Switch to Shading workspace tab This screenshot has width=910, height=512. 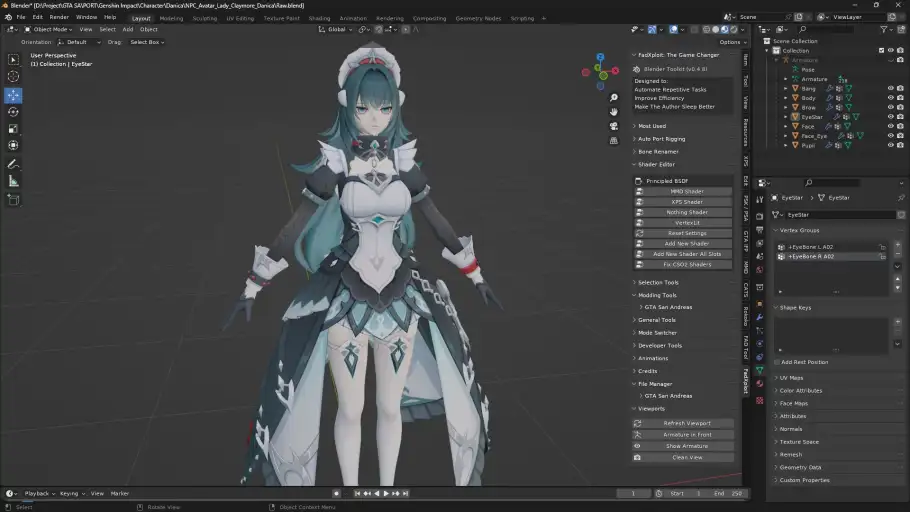(x=319, y=19)
